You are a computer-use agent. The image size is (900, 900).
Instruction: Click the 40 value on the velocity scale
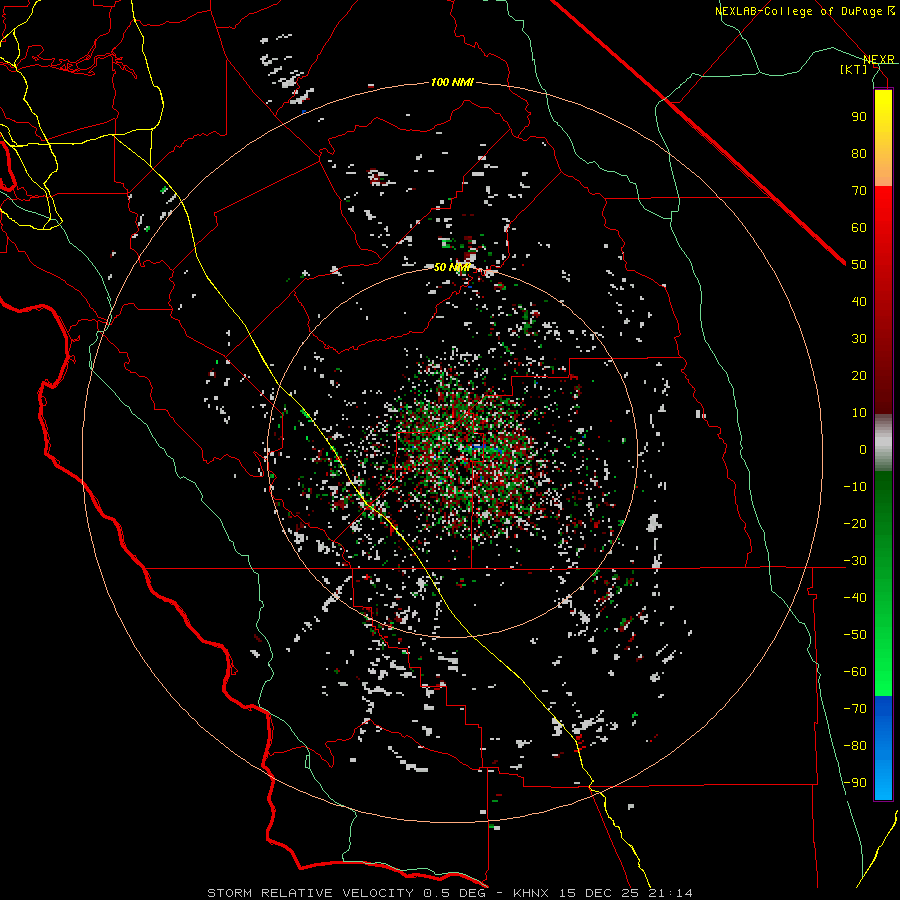(859, 301)
